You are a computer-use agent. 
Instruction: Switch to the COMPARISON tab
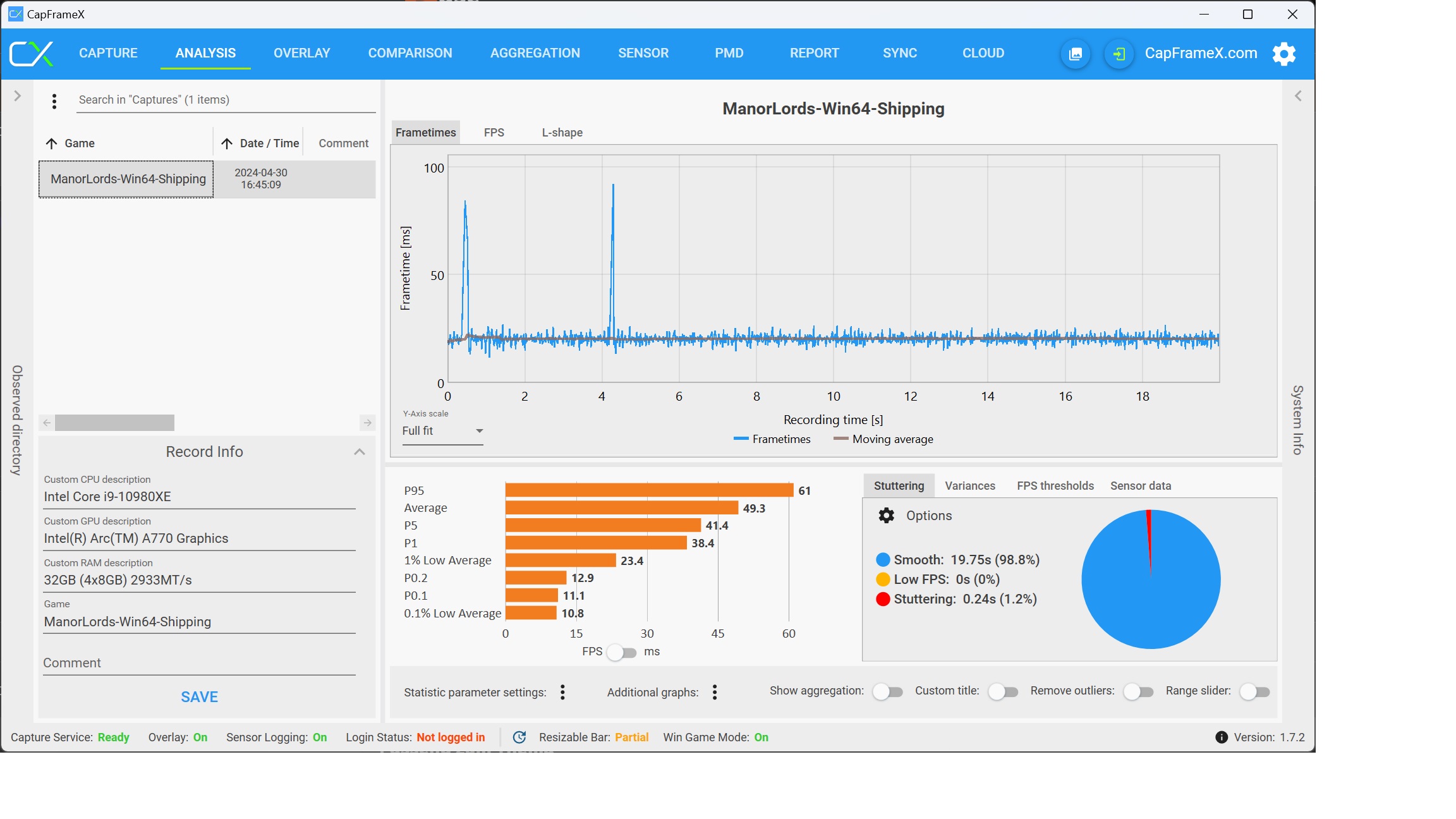(410, 53)
